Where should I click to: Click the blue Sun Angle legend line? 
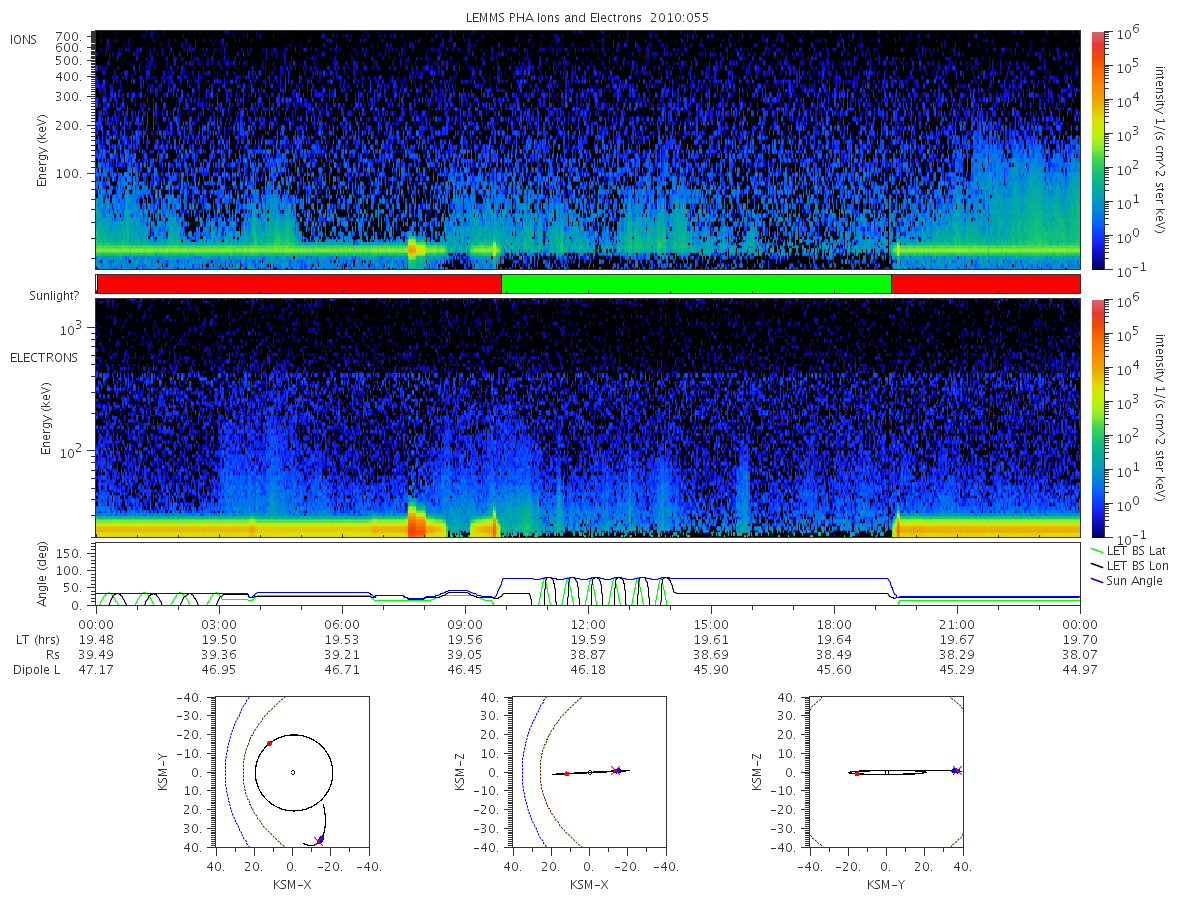point(1098,581)
